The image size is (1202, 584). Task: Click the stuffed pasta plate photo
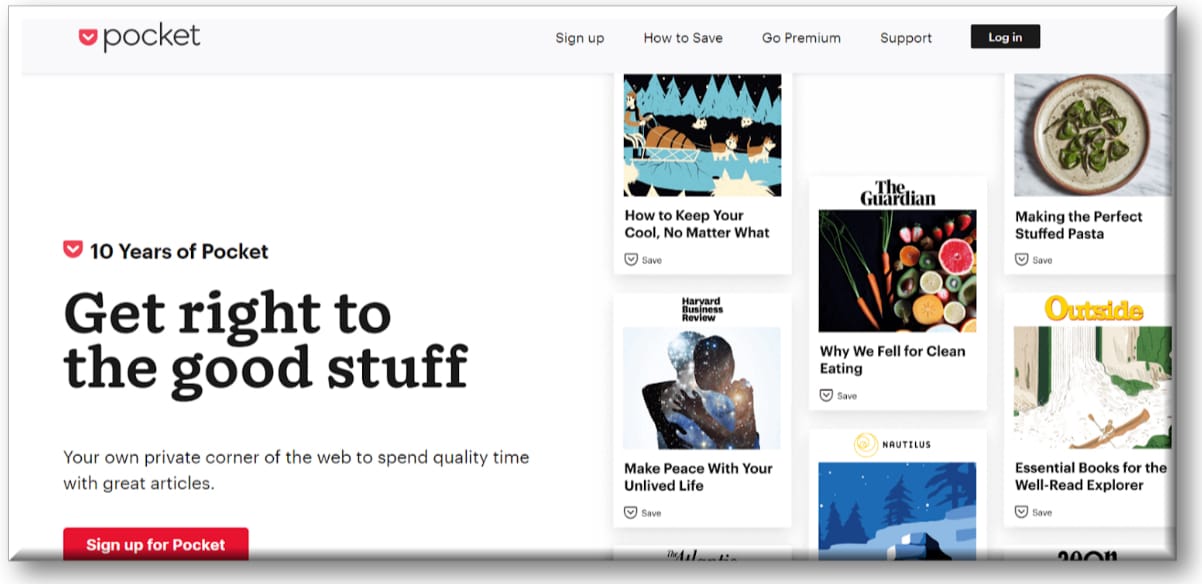pos(1093,135)
